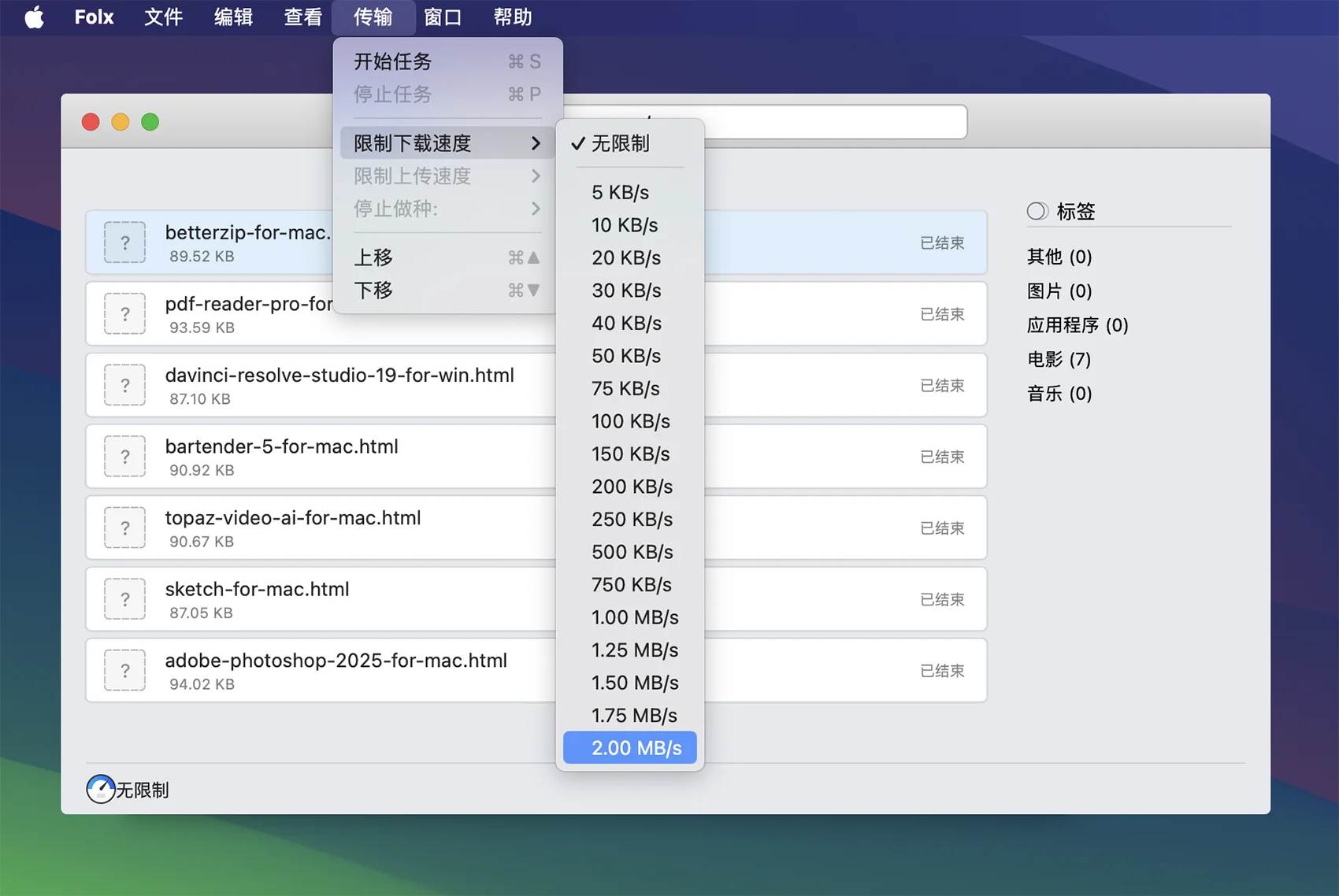
Task: Click 已结束 status of adobe-photoshop row
Action: pos(942,671)
